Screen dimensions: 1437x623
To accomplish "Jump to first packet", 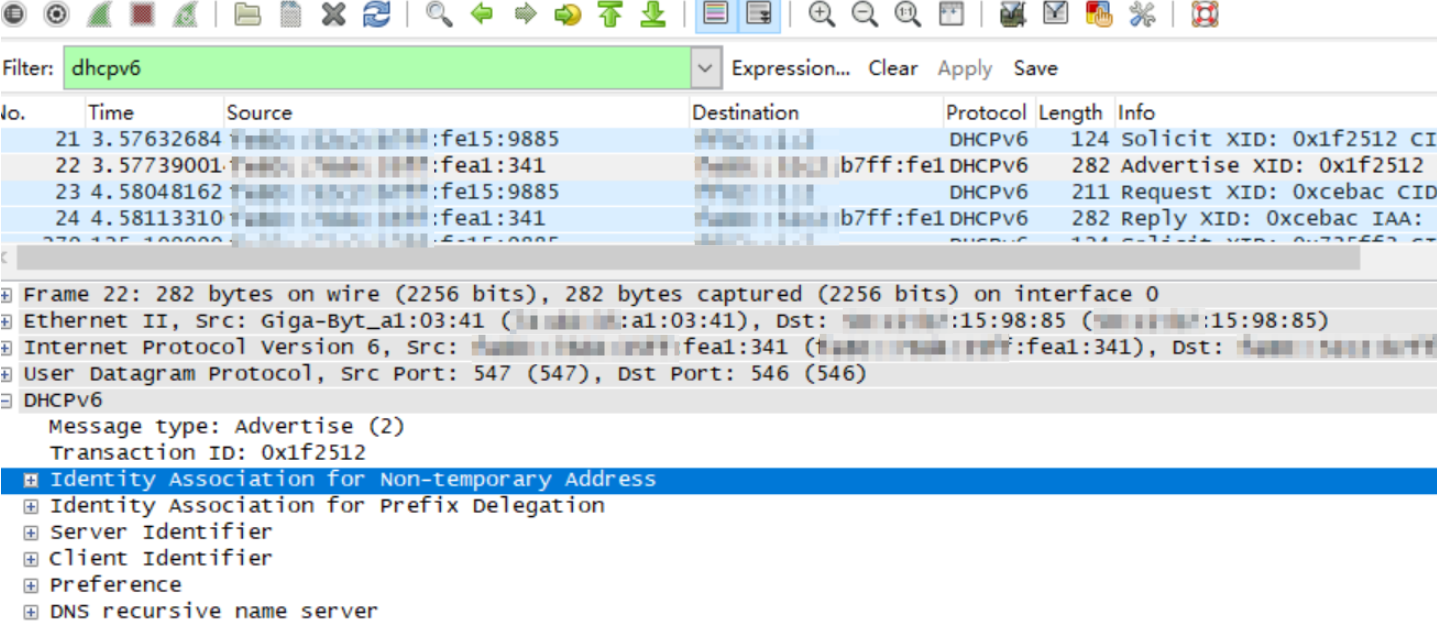I will pos(610,14).
